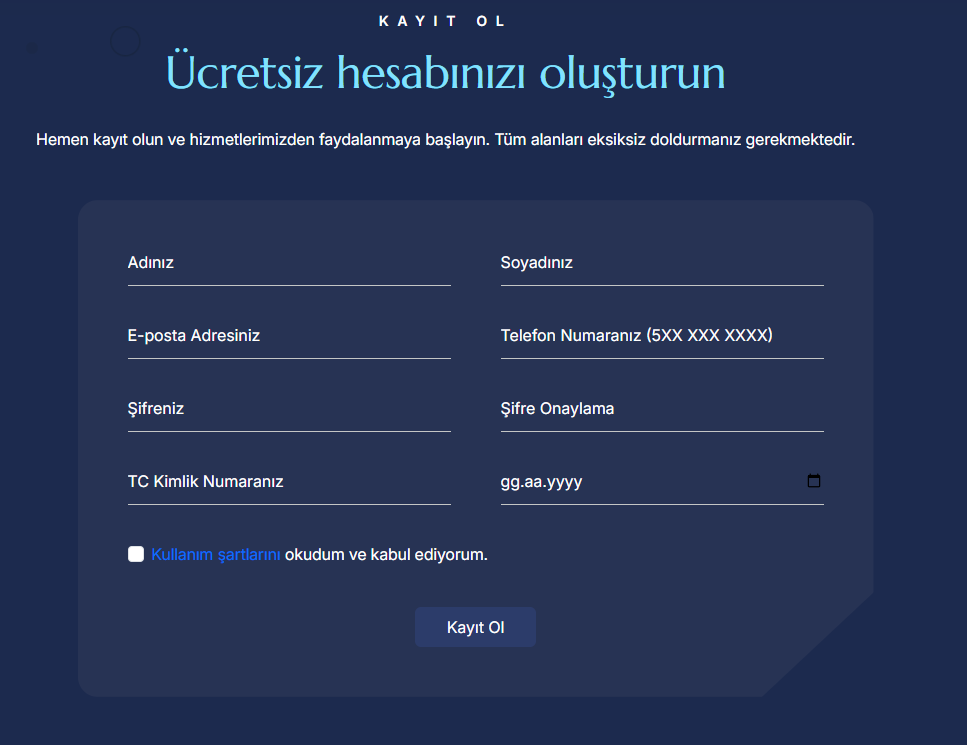Submit the form with Kayıt Ol button

point(475,627)
